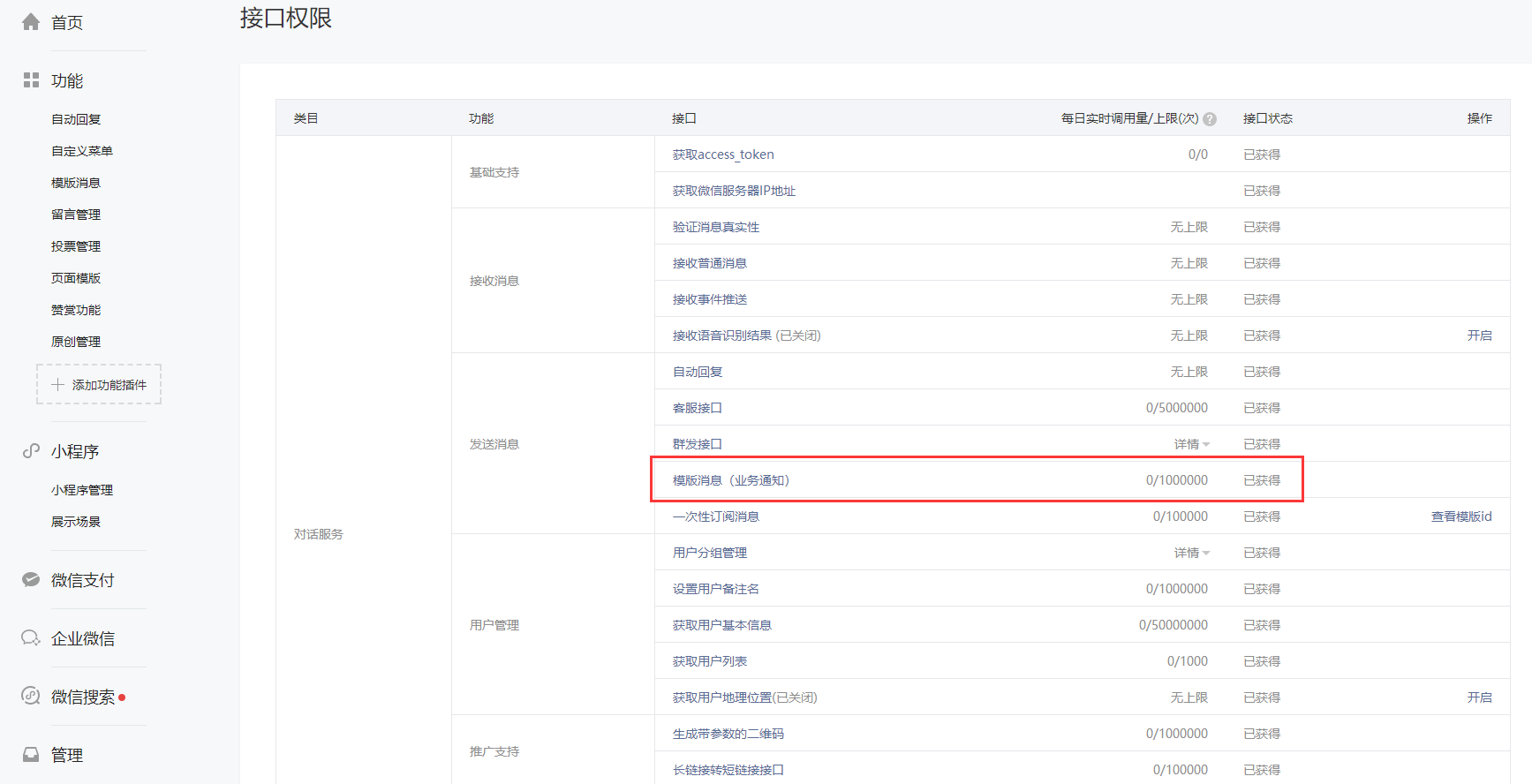This screenshot has height=784, width=1532.
Task: Select 推广支持 function cell
Action: click(x=494, y=751)
